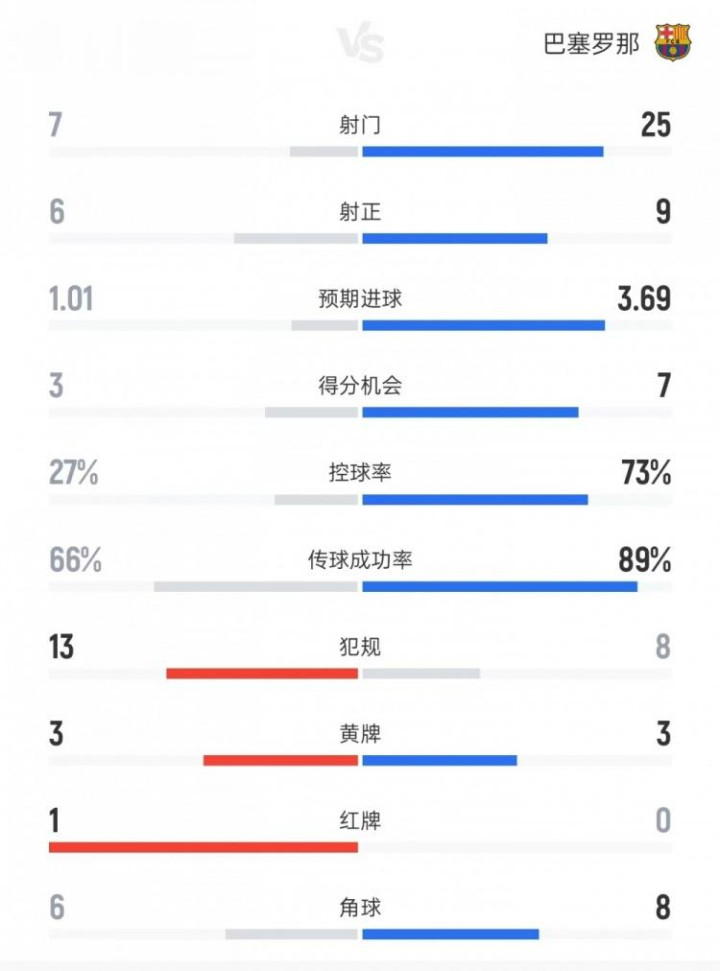Viewport: 720px width, 971px height.
Task: Select the 红牌 stat label
Action: pyautogui.click(x=360, y=821)
